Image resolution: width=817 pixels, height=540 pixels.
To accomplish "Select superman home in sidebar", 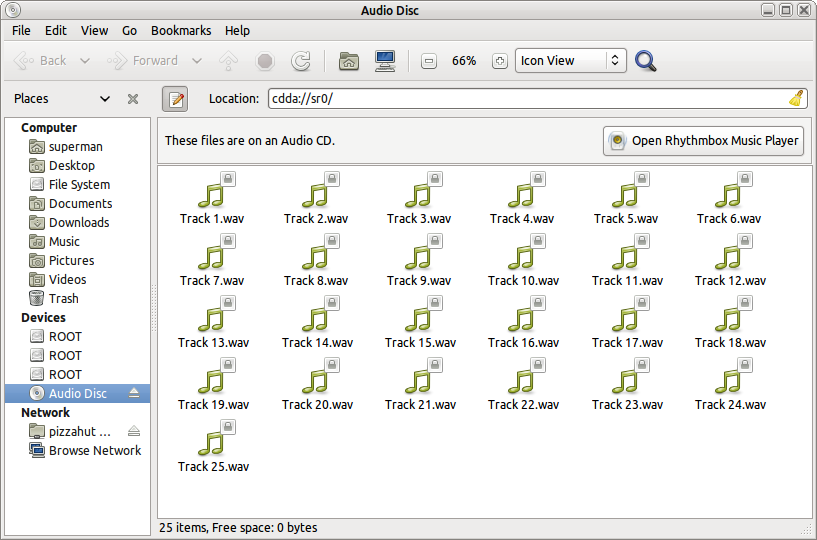I will pyautogui.click(x=78, y=146).
